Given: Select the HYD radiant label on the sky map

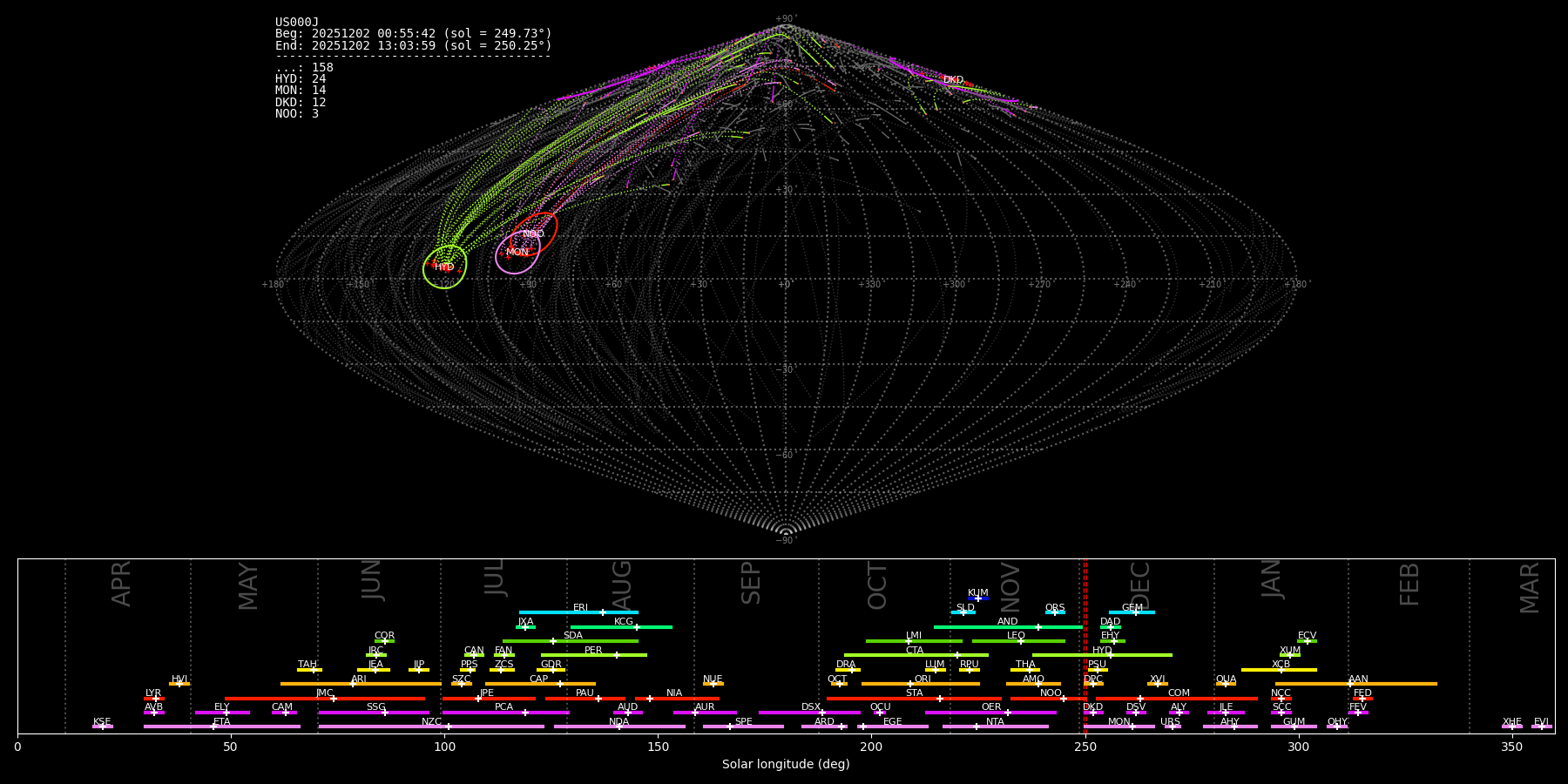Looking at the screenshot, I should click(444, 267).
